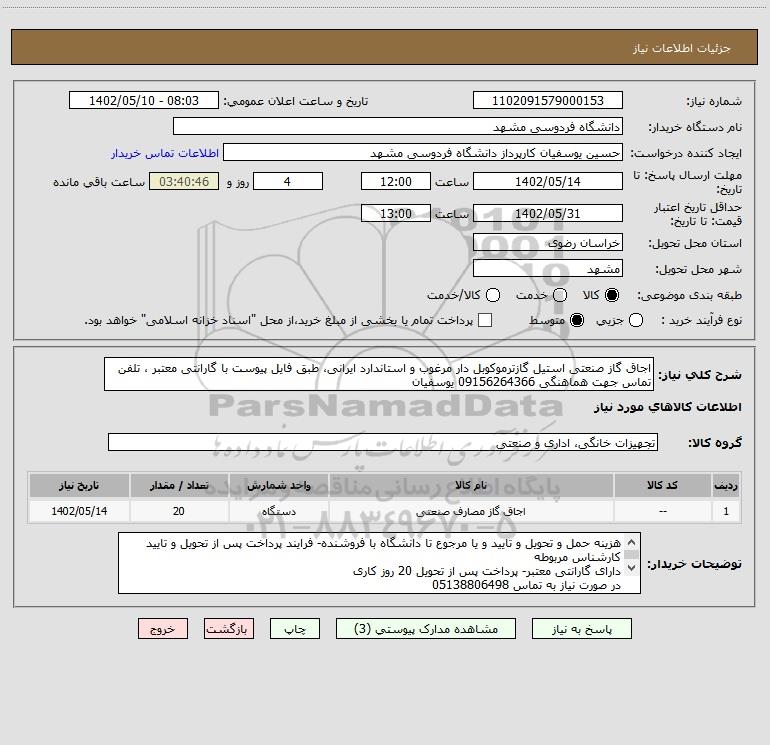Click the نام کالا column header
770x745 pixels.
(x=471, y=485)
